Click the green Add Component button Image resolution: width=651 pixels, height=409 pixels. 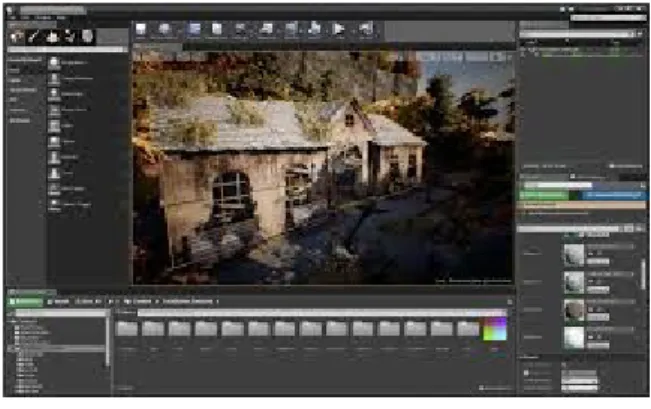(x=544, y=195)
